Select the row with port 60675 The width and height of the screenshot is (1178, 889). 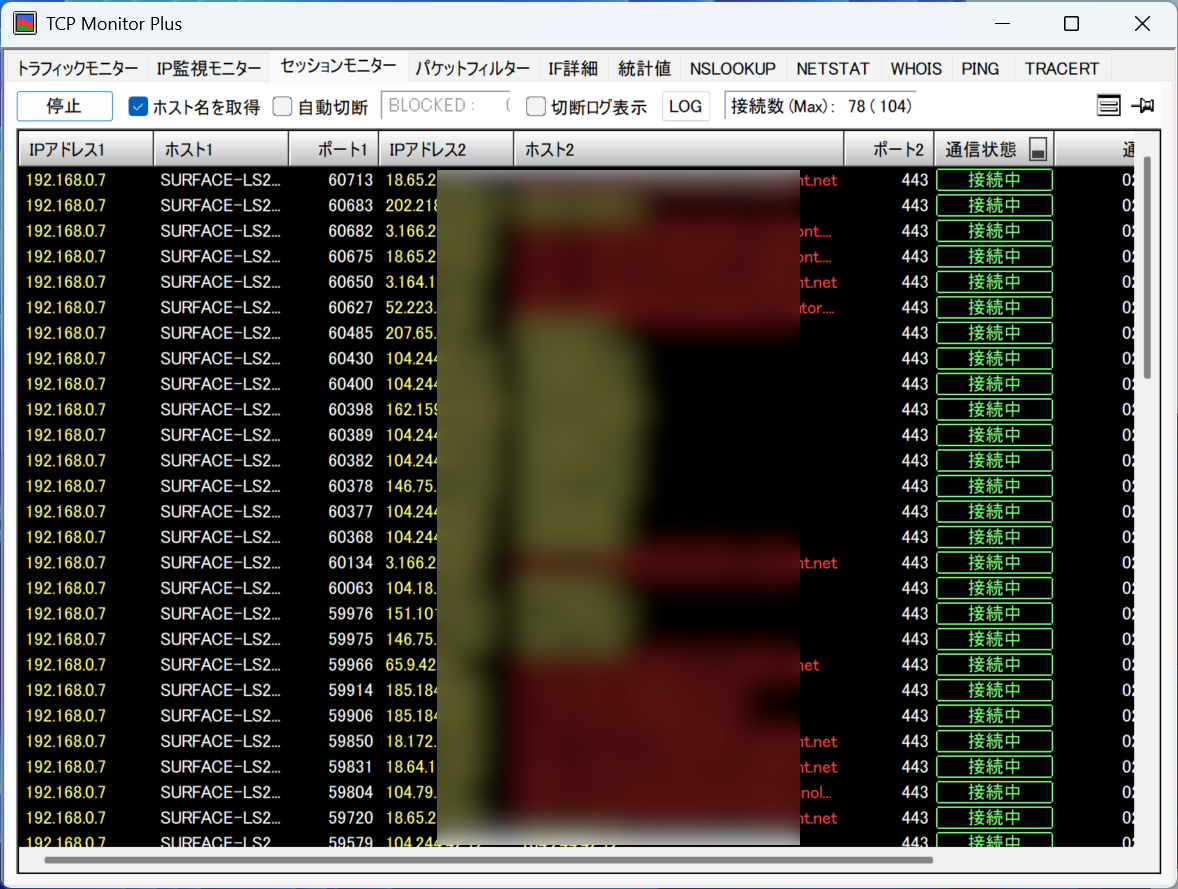(x=576, y=257)
